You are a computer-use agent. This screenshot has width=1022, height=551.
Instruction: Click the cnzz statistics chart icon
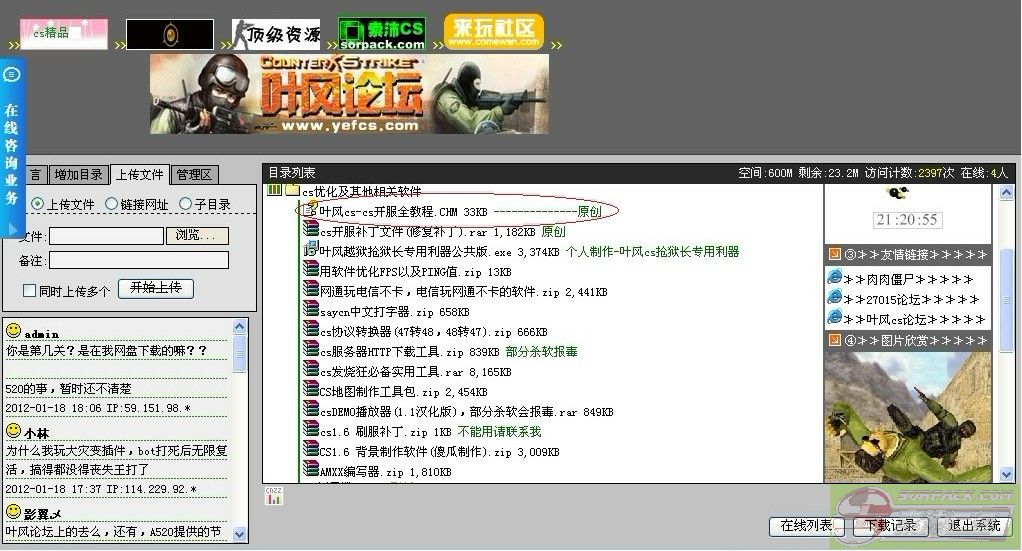[273, 496]
